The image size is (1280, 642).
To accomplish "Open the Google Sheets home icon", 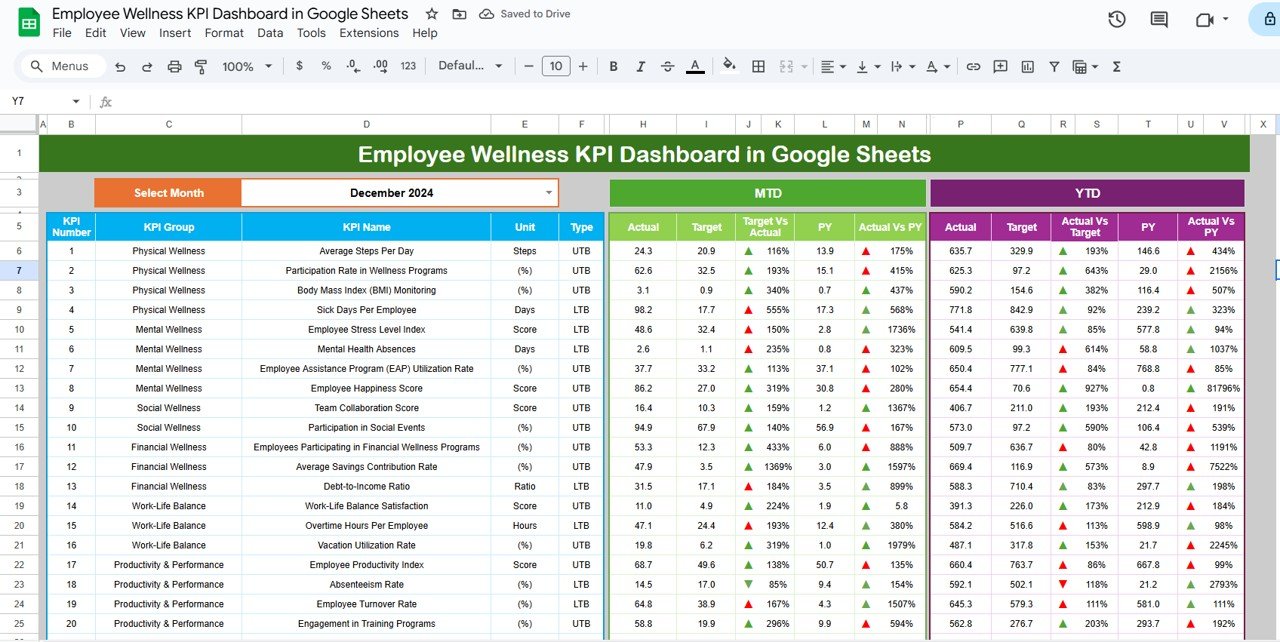I will tap(29, 22).
